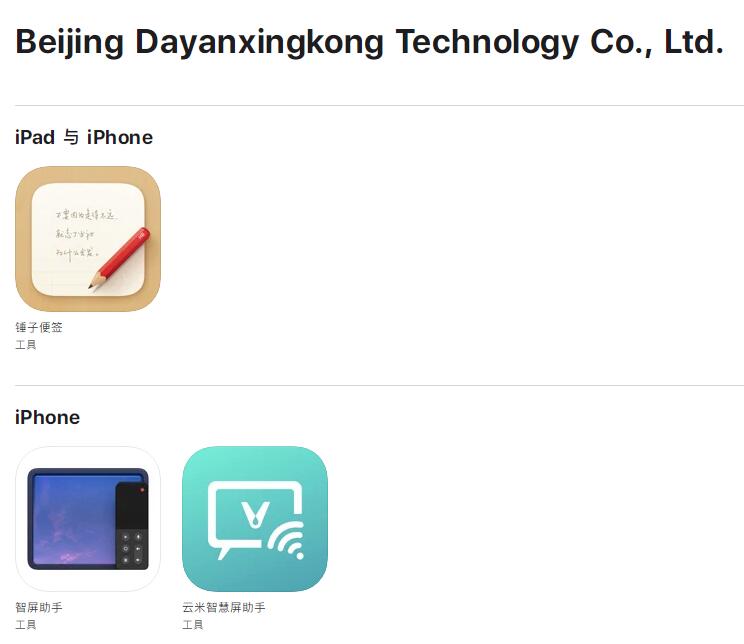
Task: Open the 智屏助手 app icon
Action: pyautogui.click(x=88, y=519)
